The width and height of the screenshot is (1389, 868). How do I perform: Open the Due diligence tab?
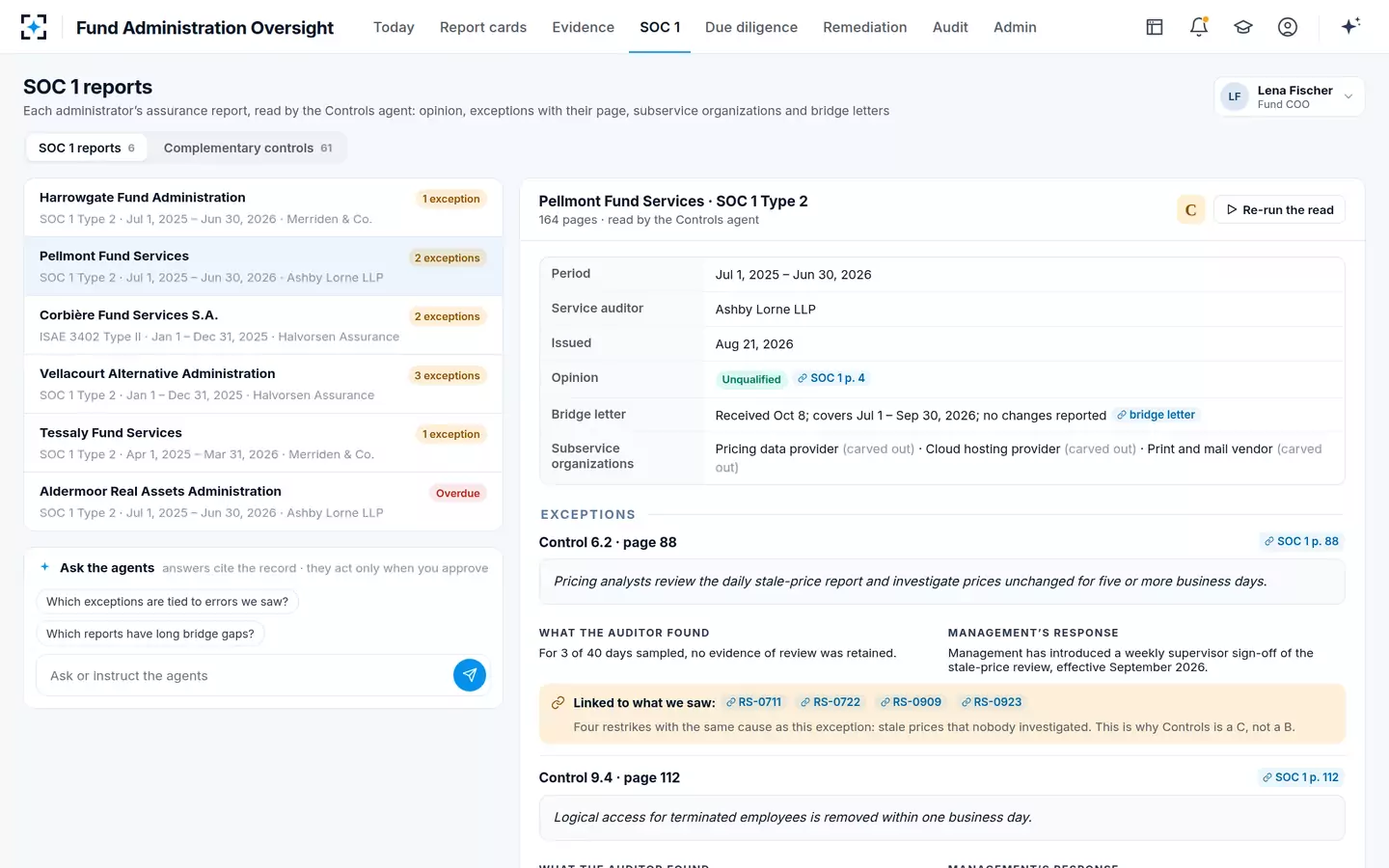coord(751,27)
